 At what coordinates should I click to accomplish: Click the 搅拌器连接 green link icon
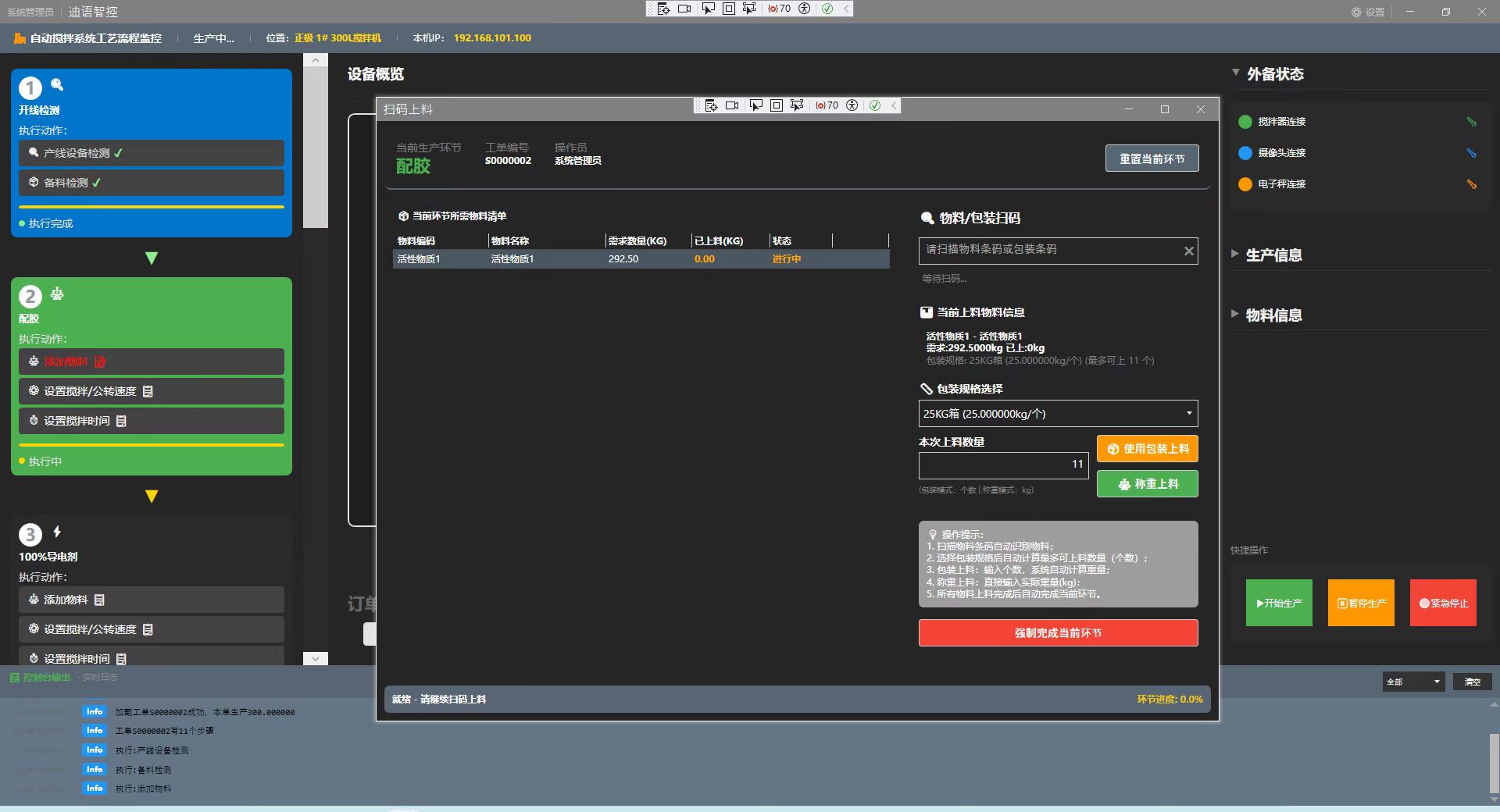coord(1471,122)
